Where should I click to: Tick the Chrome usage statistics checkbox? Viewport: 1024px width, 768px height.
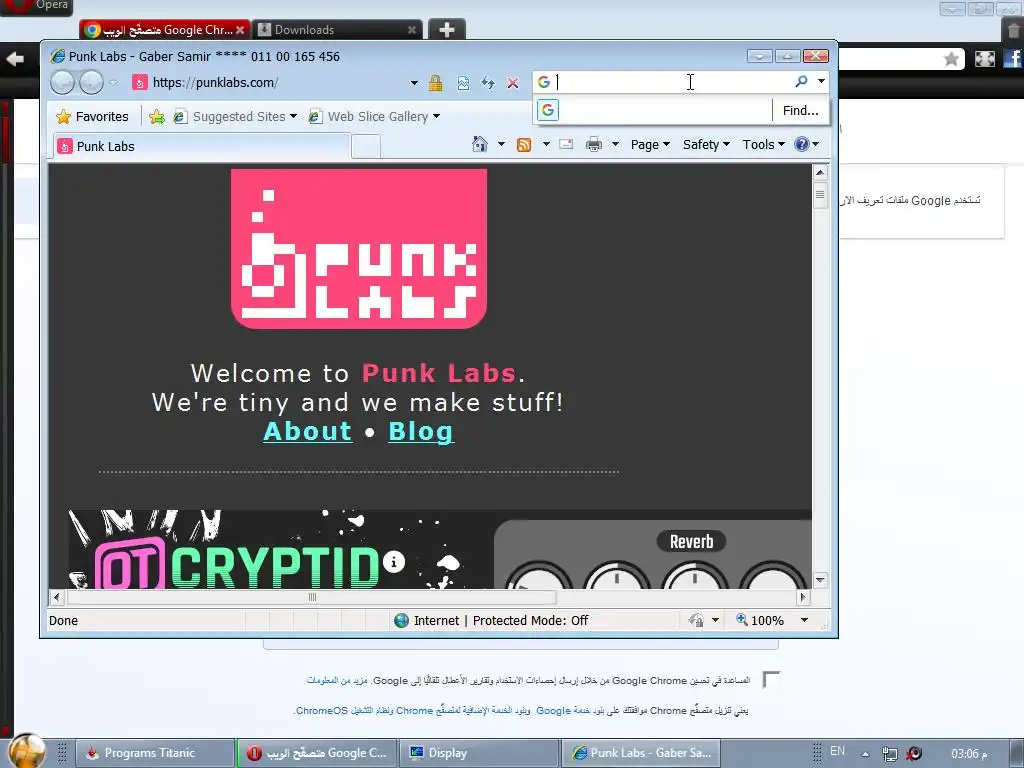(x=771, y=680)
